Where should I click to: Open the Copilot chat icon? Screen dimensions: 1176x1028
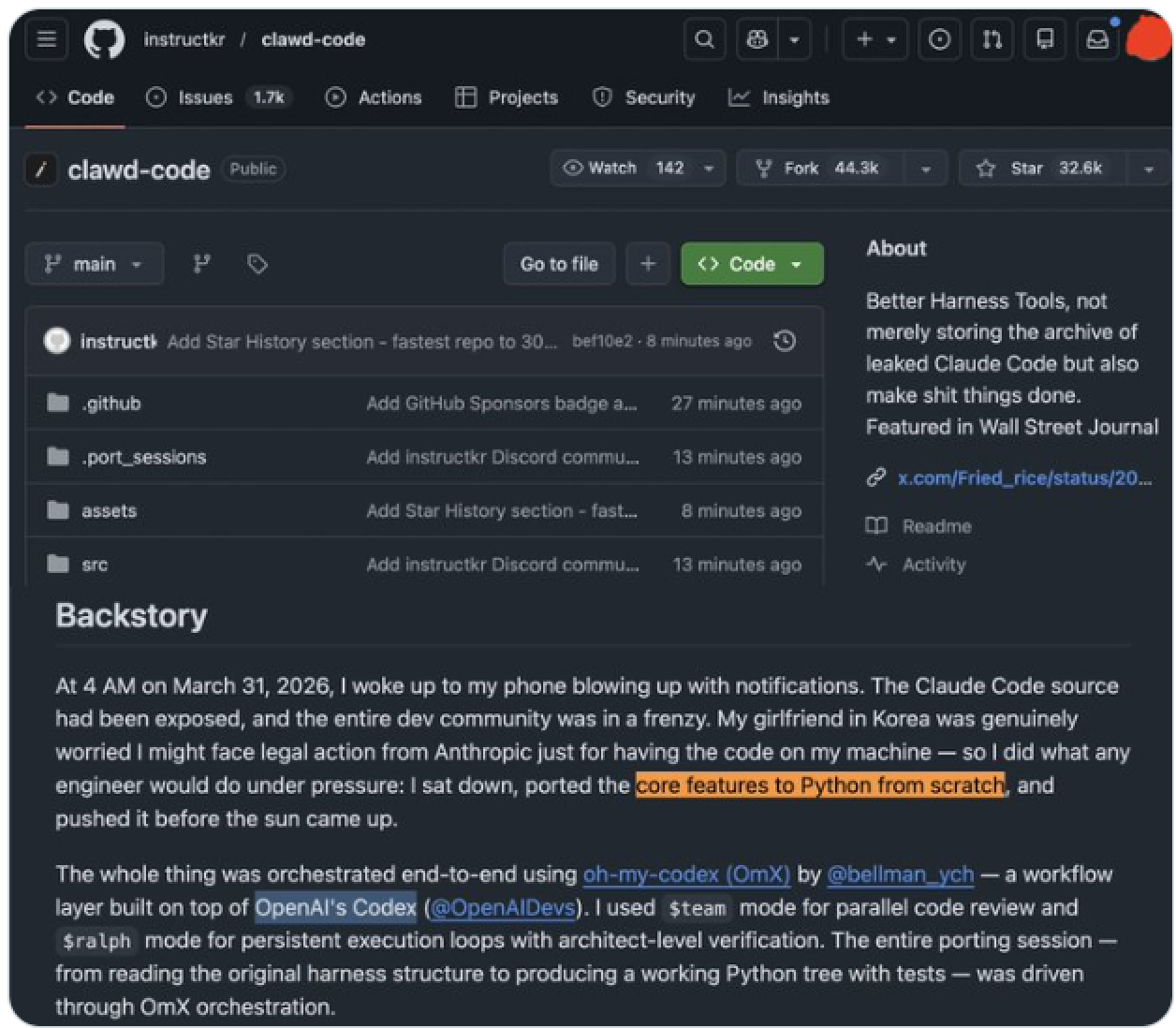click(757, 39)
